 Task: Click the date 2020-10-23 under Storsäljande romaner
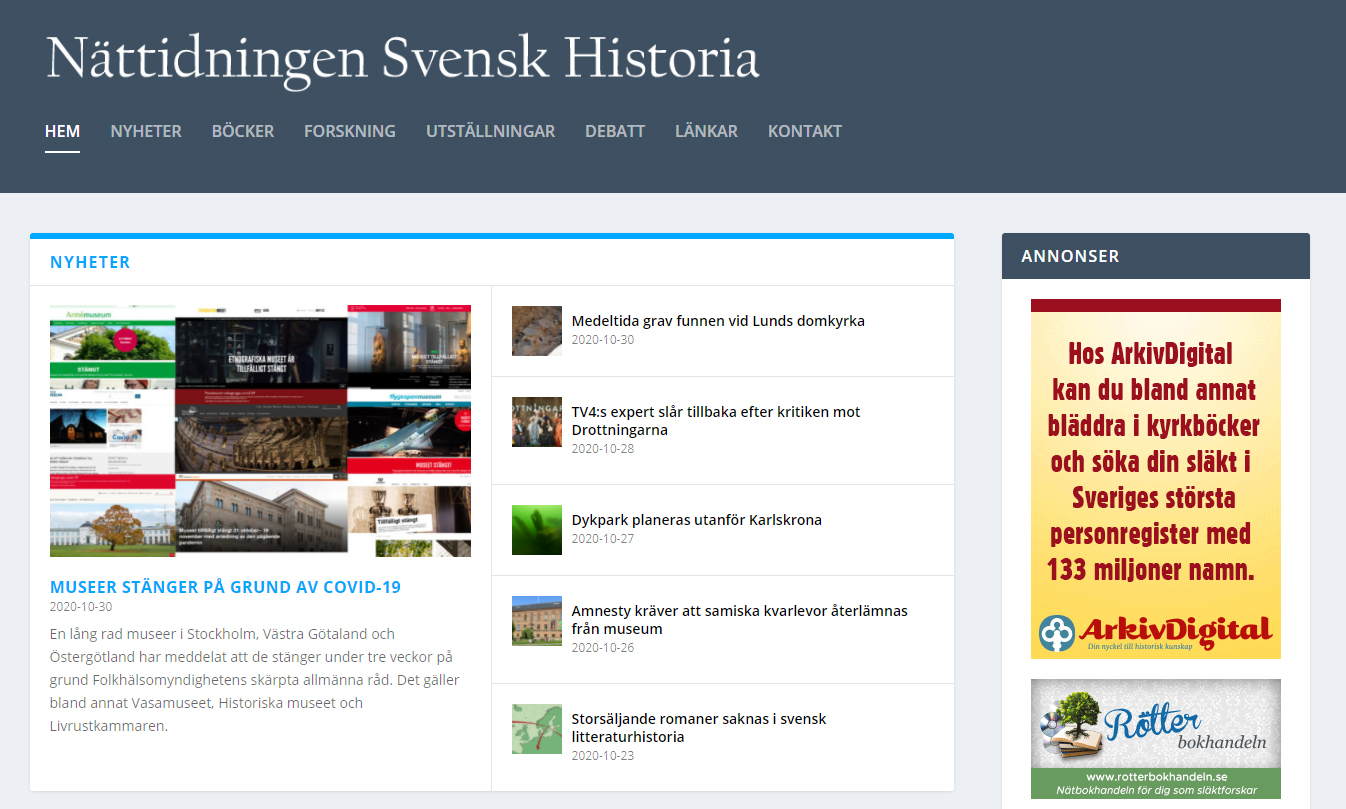(x=603, y=755)
